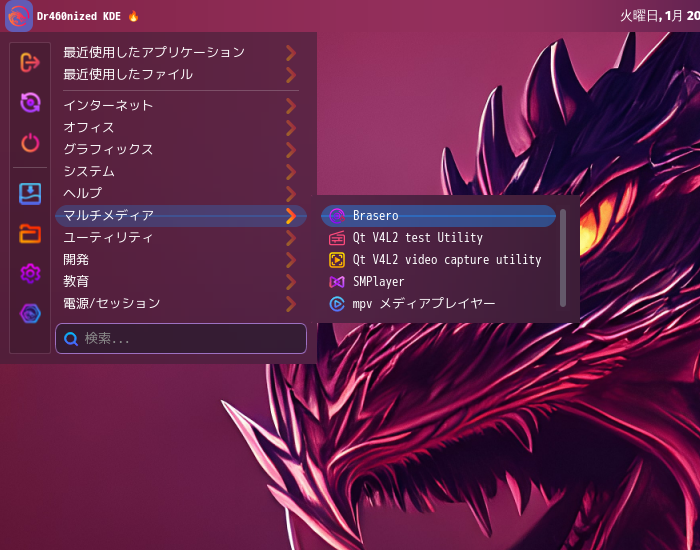
Task: Click the Dr460nized KDE panel label
Action: 79,17
